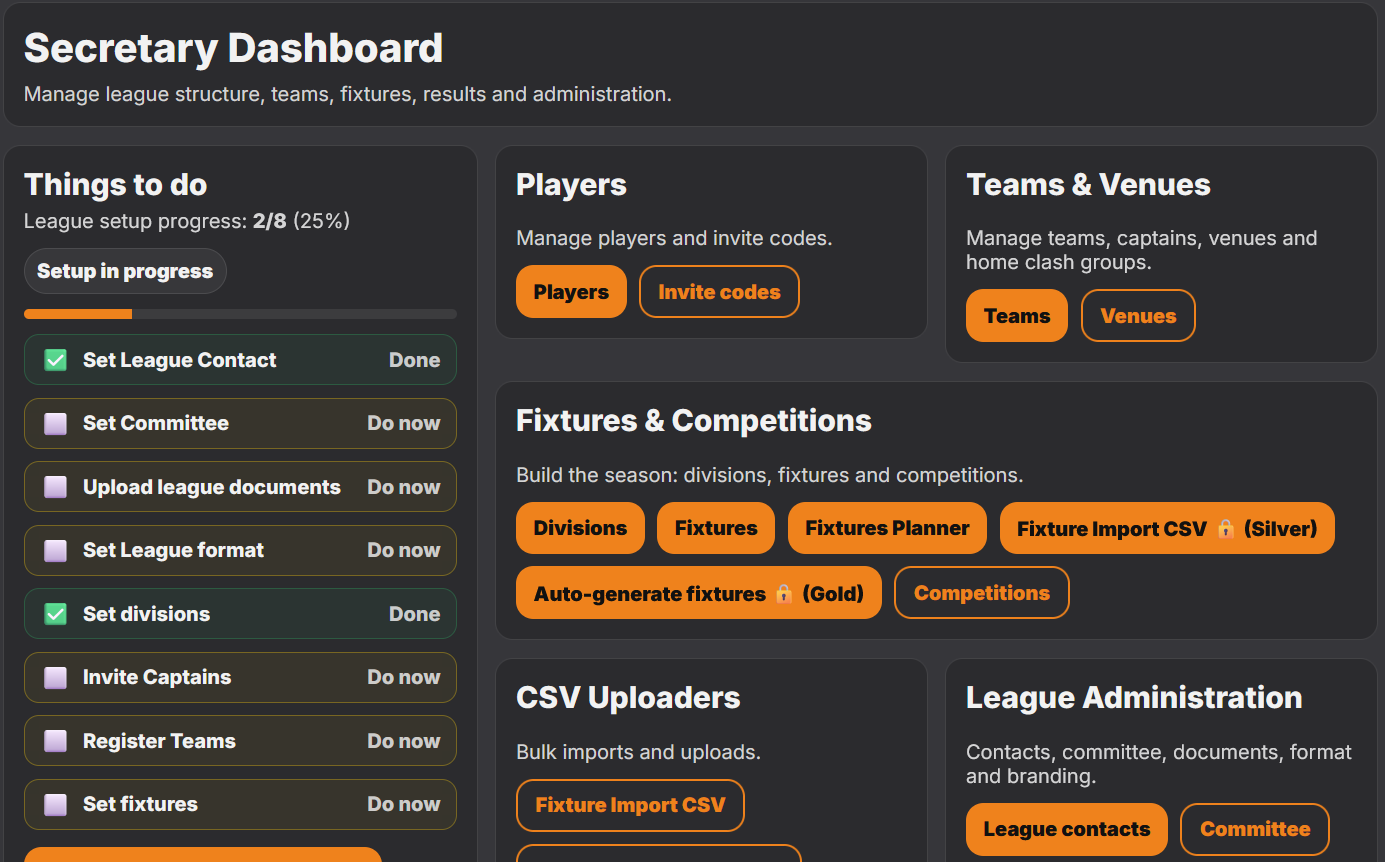Toggle the Set League Contact checkbox
Viewport: 1385px width, 862px height.
pos(56,360)
